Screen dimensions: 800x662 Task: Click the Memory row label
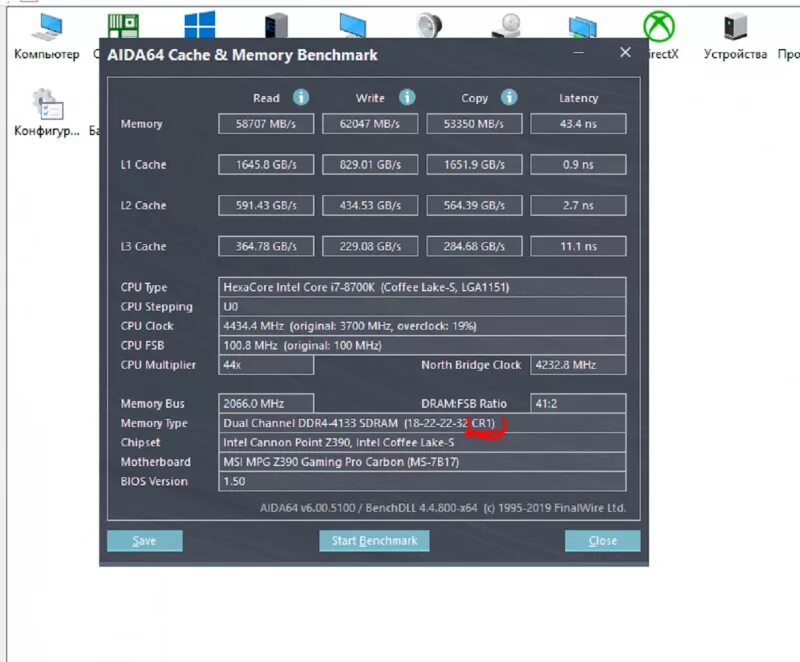pyautogui.click(x=141, y=124)
